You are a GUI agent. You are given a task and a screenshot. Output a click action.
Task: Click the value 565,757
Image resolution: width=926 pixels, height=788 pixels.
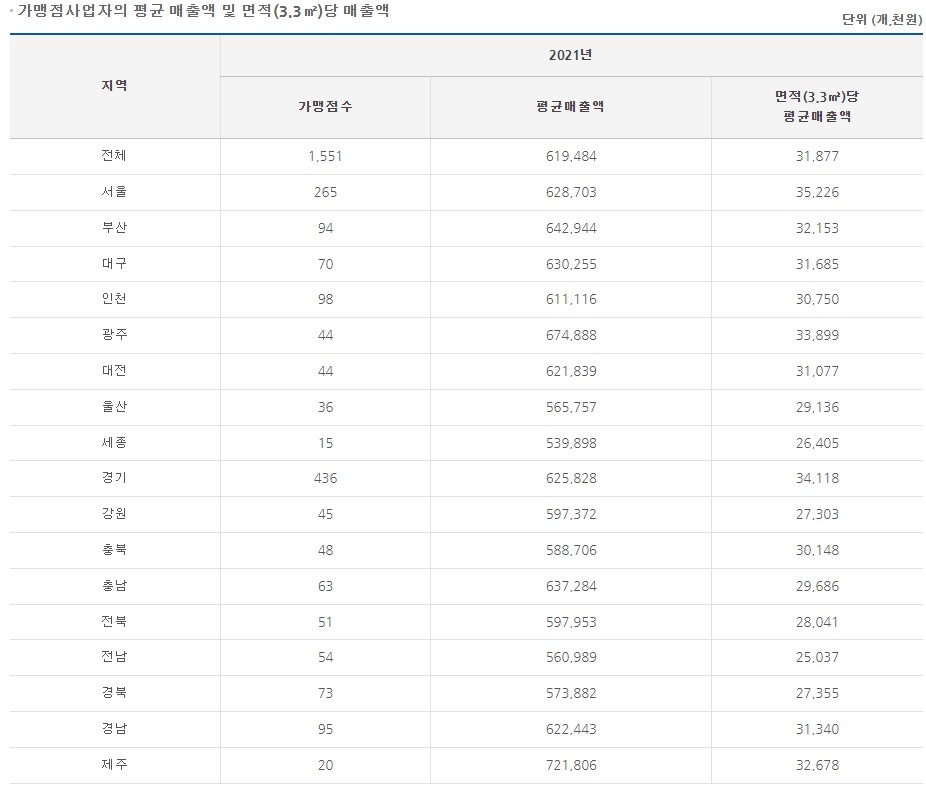571,408
